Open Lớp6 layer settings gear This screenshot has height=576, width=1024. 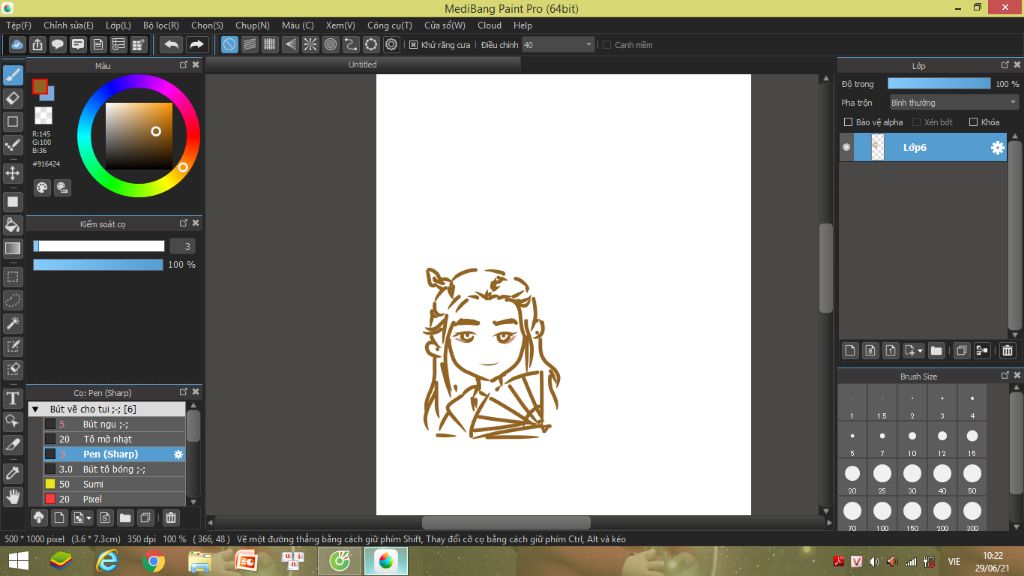click(997, 148)
